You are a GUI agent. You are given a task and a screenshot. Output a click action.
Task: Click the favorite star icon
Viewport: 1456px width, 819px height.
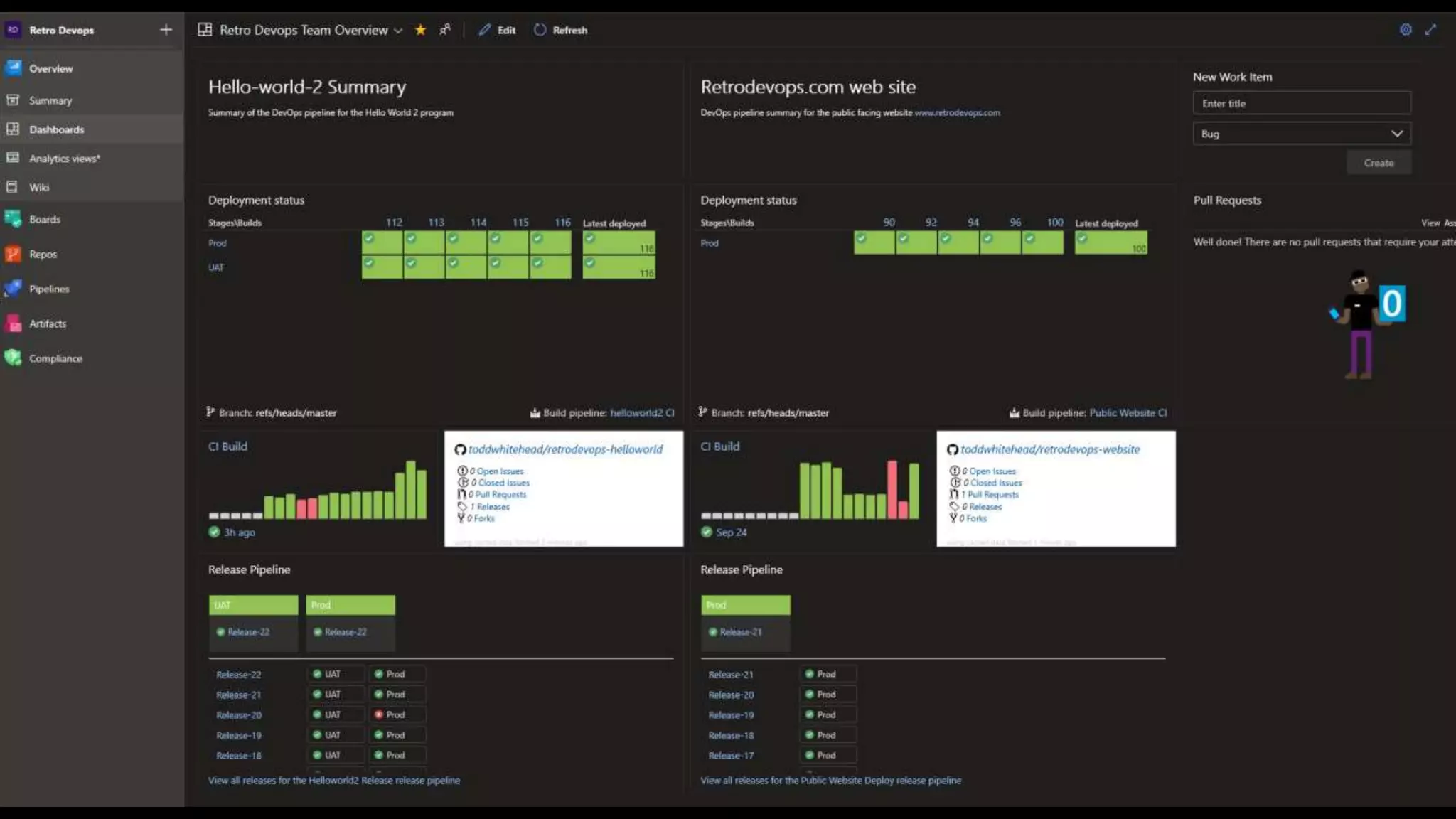[x=420, y=30]
